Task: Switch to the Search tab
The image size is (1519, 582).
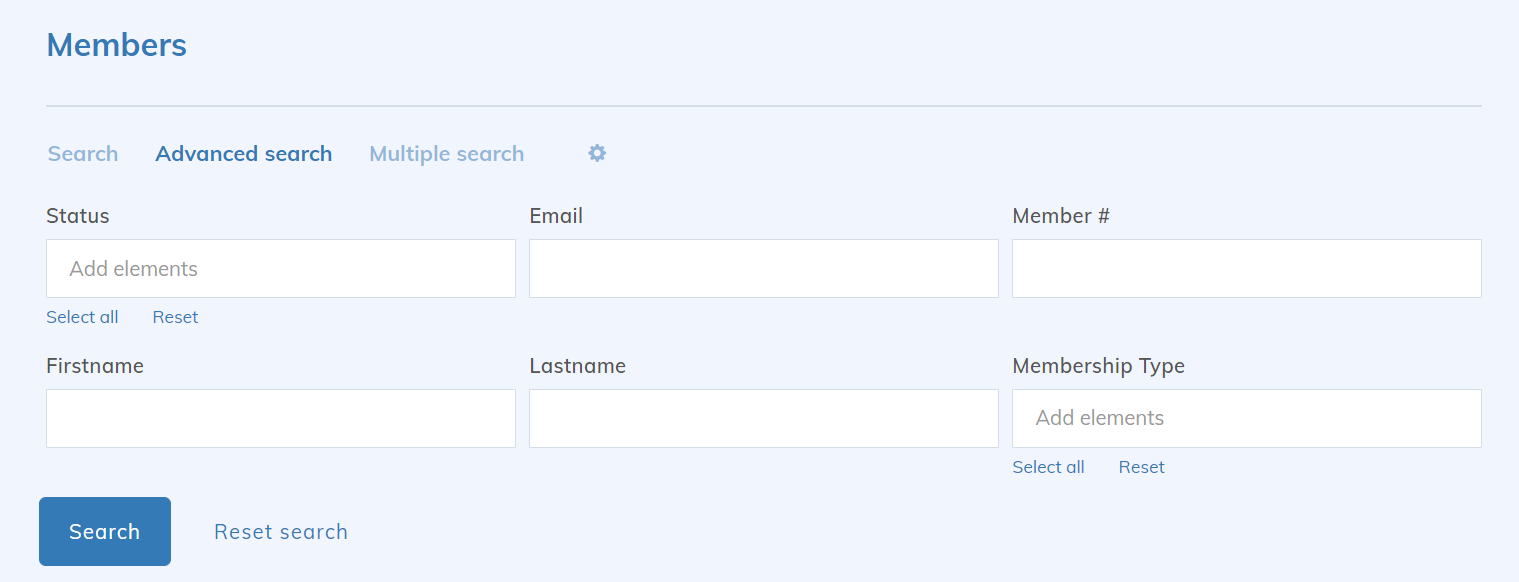Action: [83, 154]
